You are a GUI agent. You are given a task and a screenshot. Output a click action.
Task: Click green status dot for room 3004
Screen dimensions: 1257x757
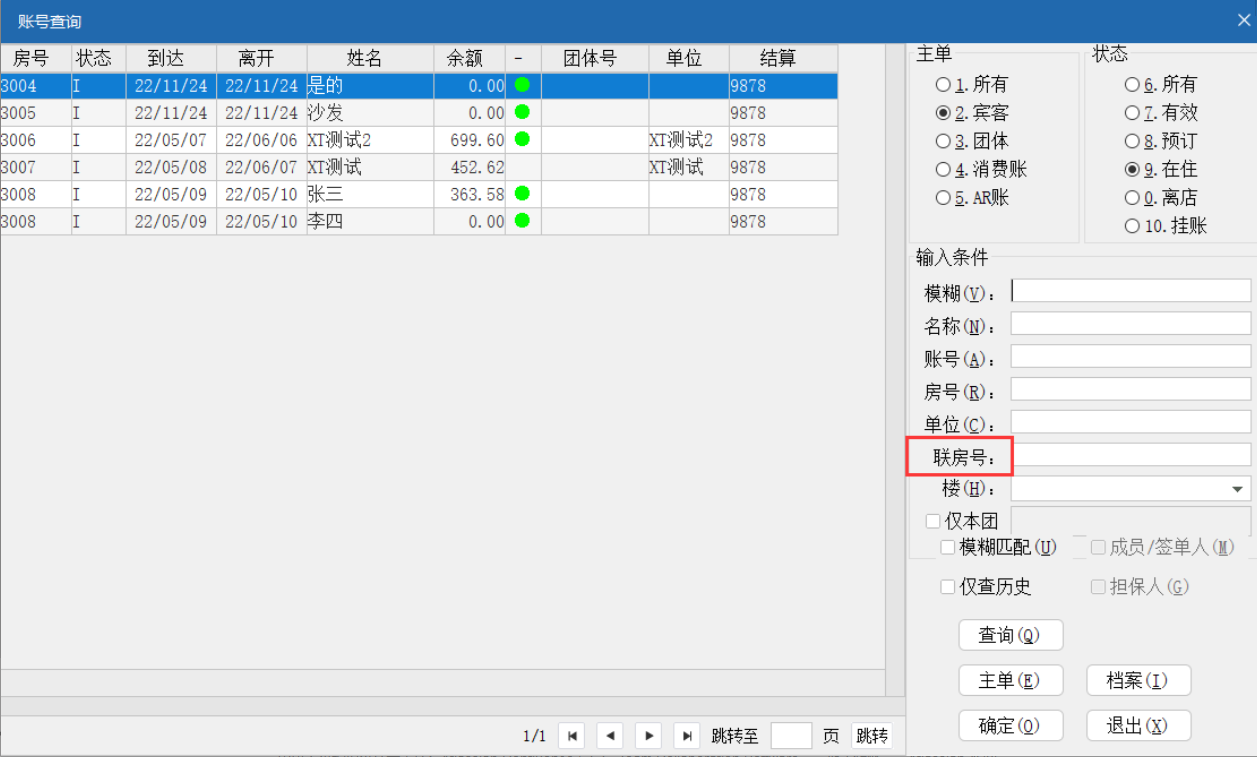point(522,85)
